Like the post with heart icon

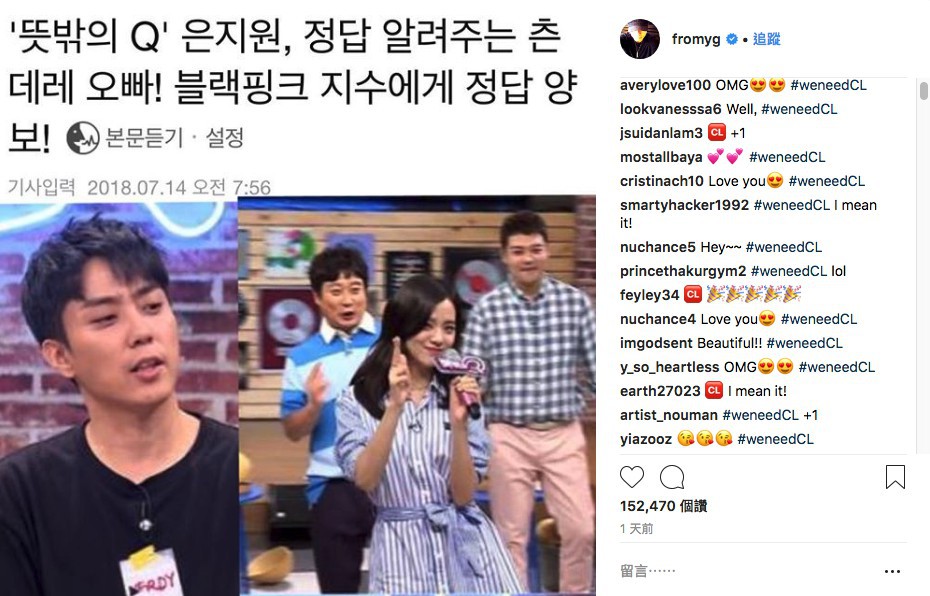pyautogui.click(x=632, y=477)
